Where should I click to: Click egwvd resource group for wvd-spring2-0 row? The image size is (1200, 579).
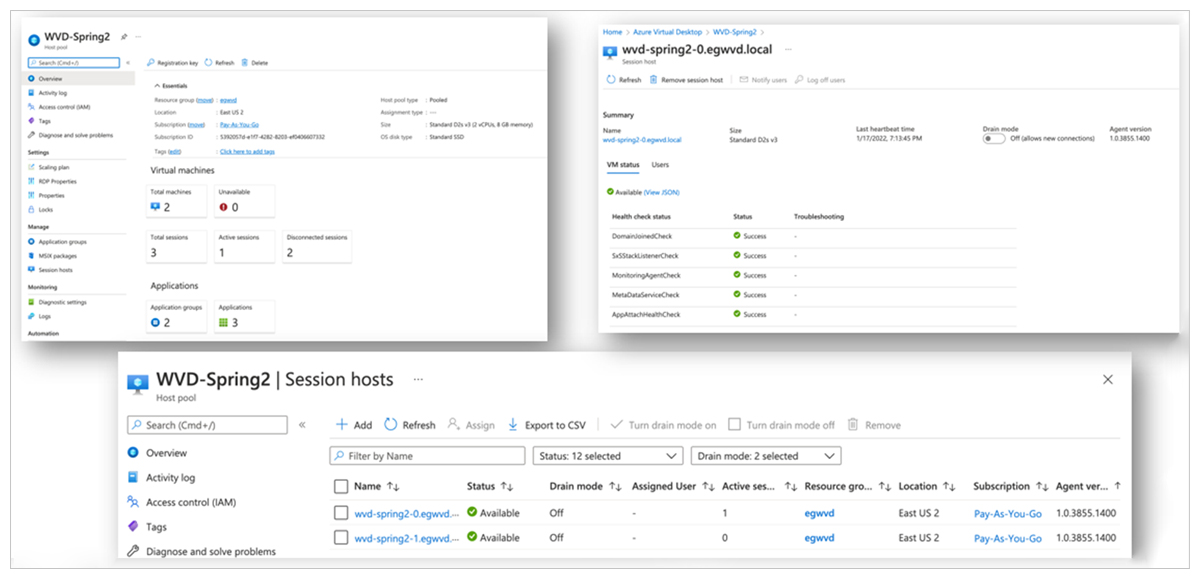pyautogui.click(x=819, y=513)
